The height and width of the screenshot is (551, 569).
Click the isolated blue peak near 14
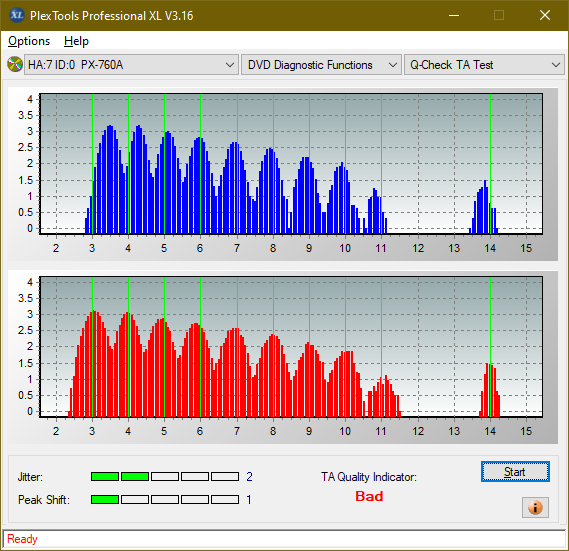click(484, 207)
